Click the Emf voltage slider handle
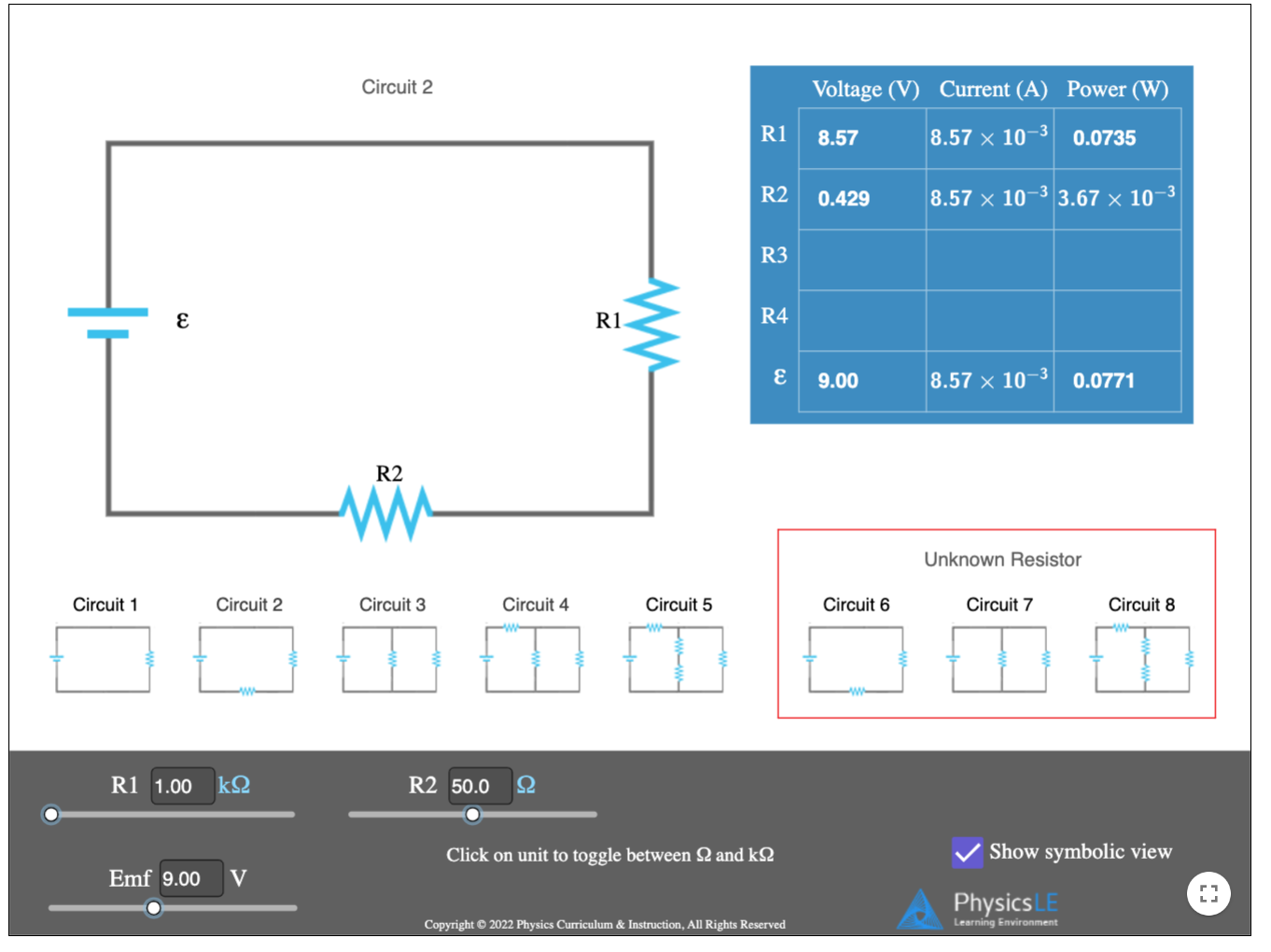 click(154, 907)
